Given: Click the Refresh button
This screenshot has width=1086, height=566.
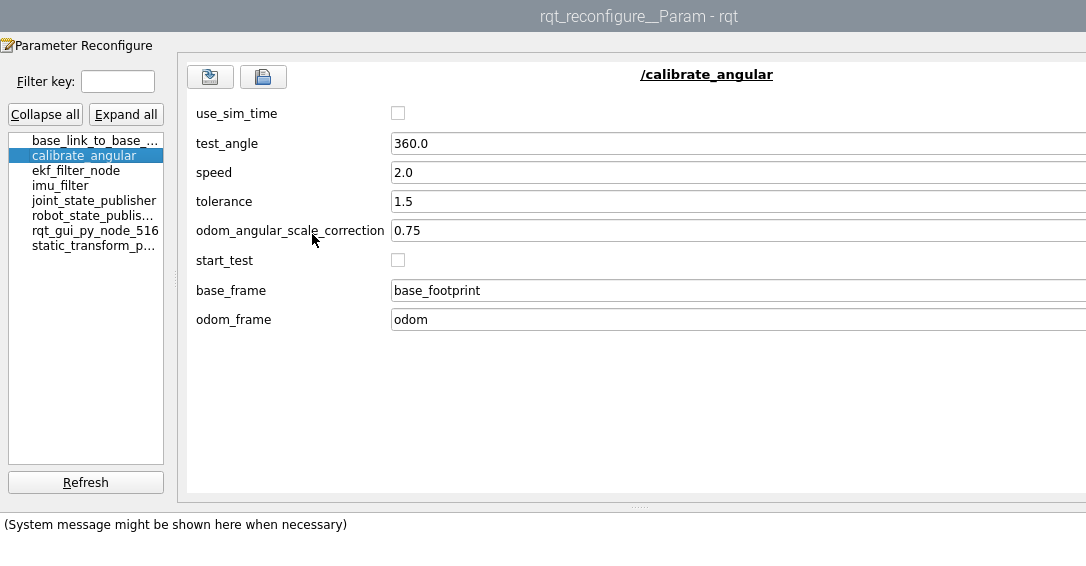Looking at the screenshot, I should pos(86,482).
